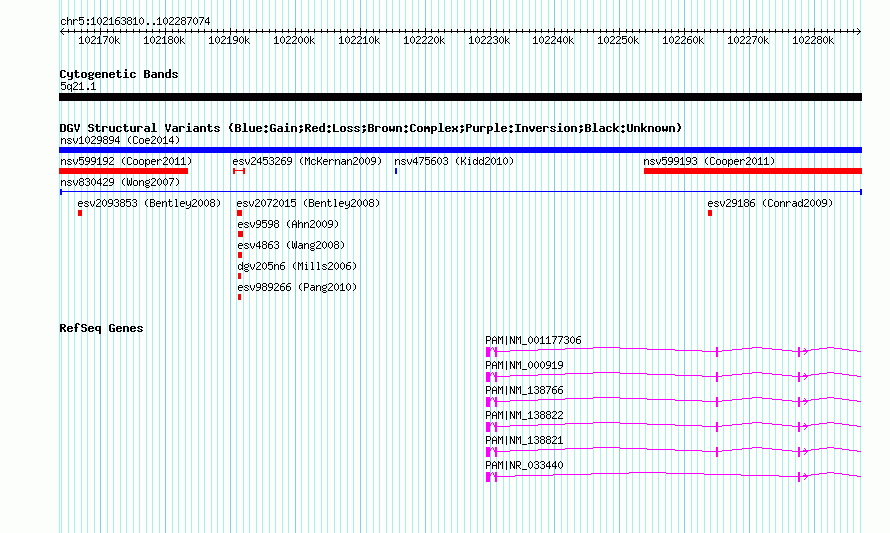Click the 102210k ruler tick label
Screen dimensions: 890x533
(x=359, y=40)
